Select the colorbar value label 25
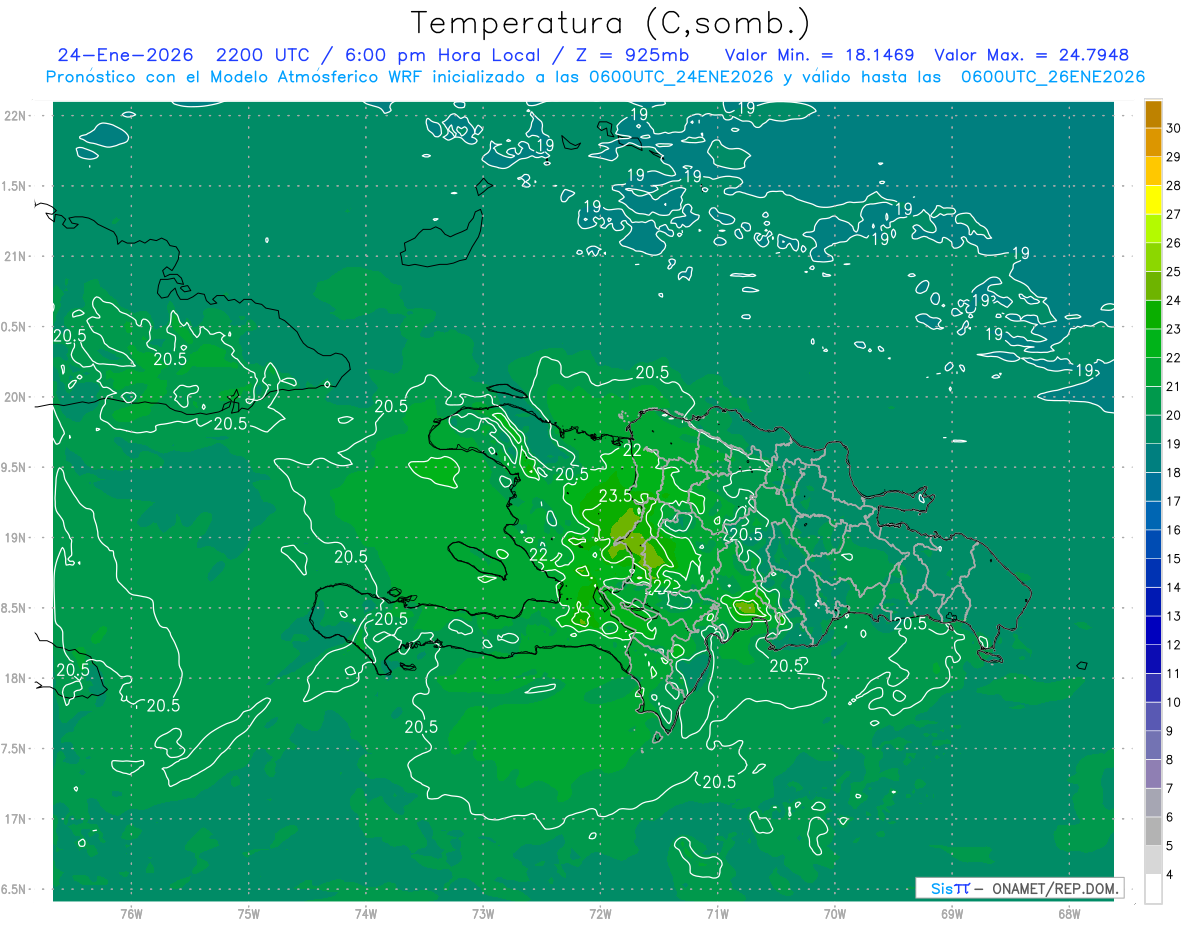This screenshot has height=927, width=1200. tap(1173, 272)
